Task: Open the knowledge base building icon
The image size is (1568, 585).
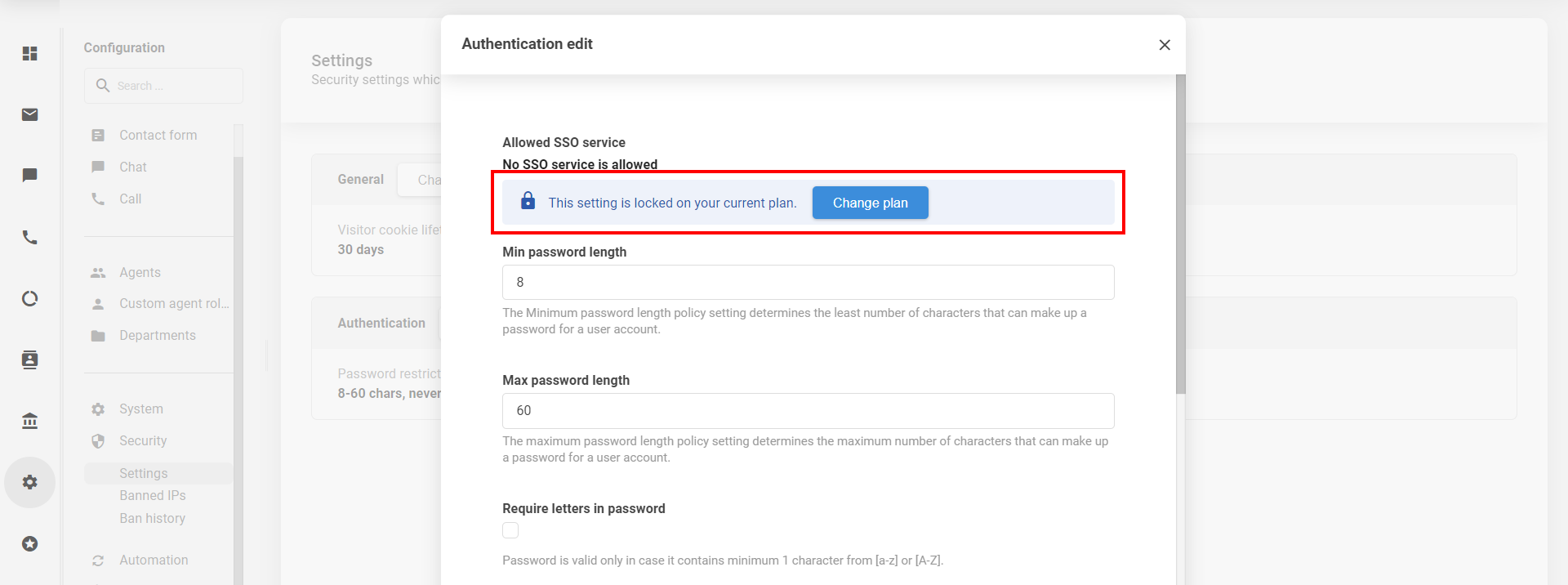Action: pos(30,421)
